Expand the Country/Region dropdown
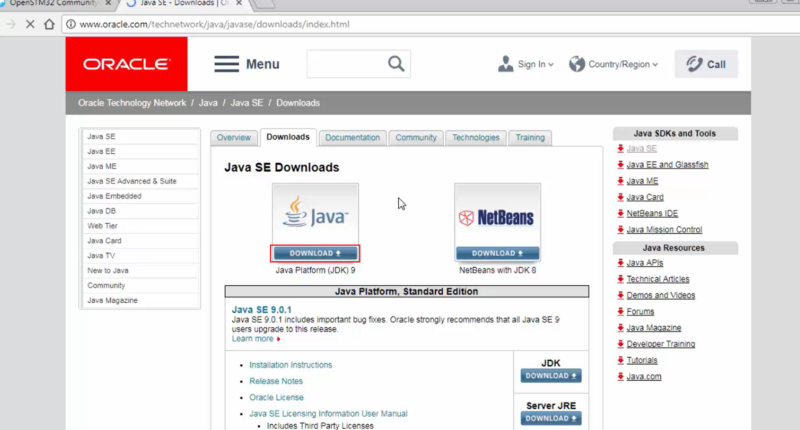The height and width of the screenshot is (430, 800). click(655, 64)
